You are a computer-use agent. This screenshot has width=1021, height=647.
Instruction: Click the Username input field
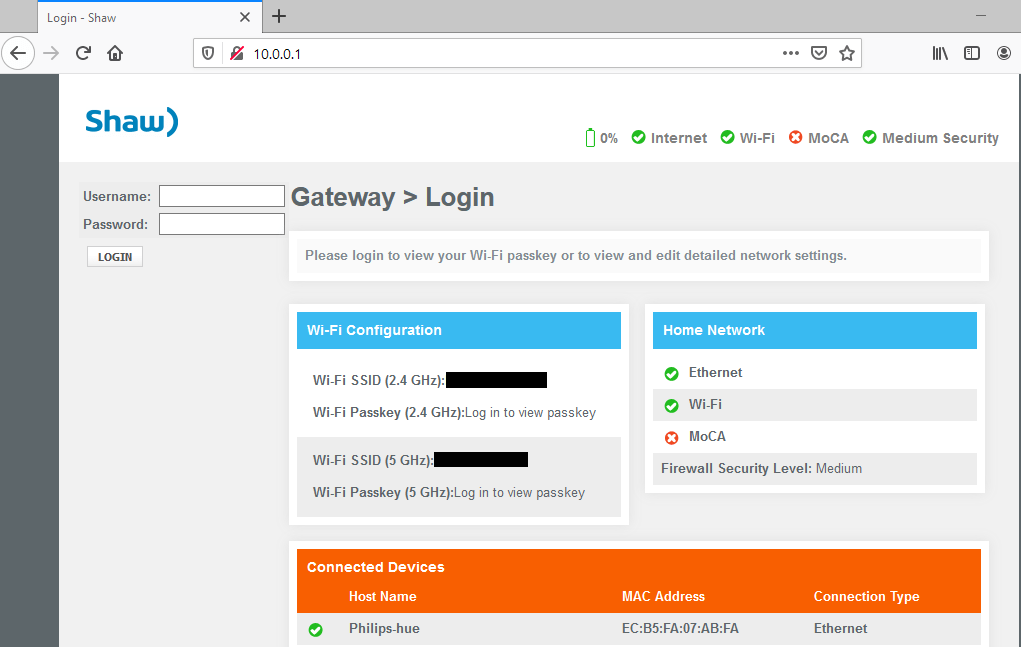click(x=222, y=196)
